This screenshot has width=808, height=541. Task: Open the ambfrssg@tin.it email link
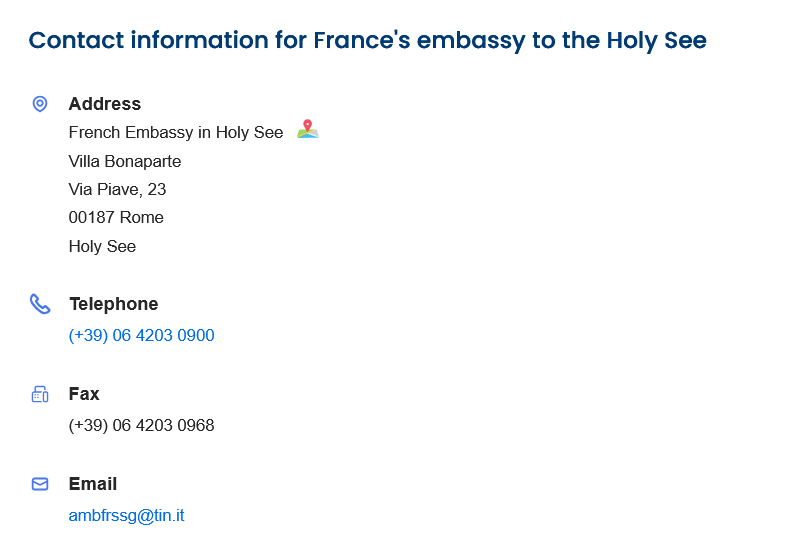pos(126,516)
